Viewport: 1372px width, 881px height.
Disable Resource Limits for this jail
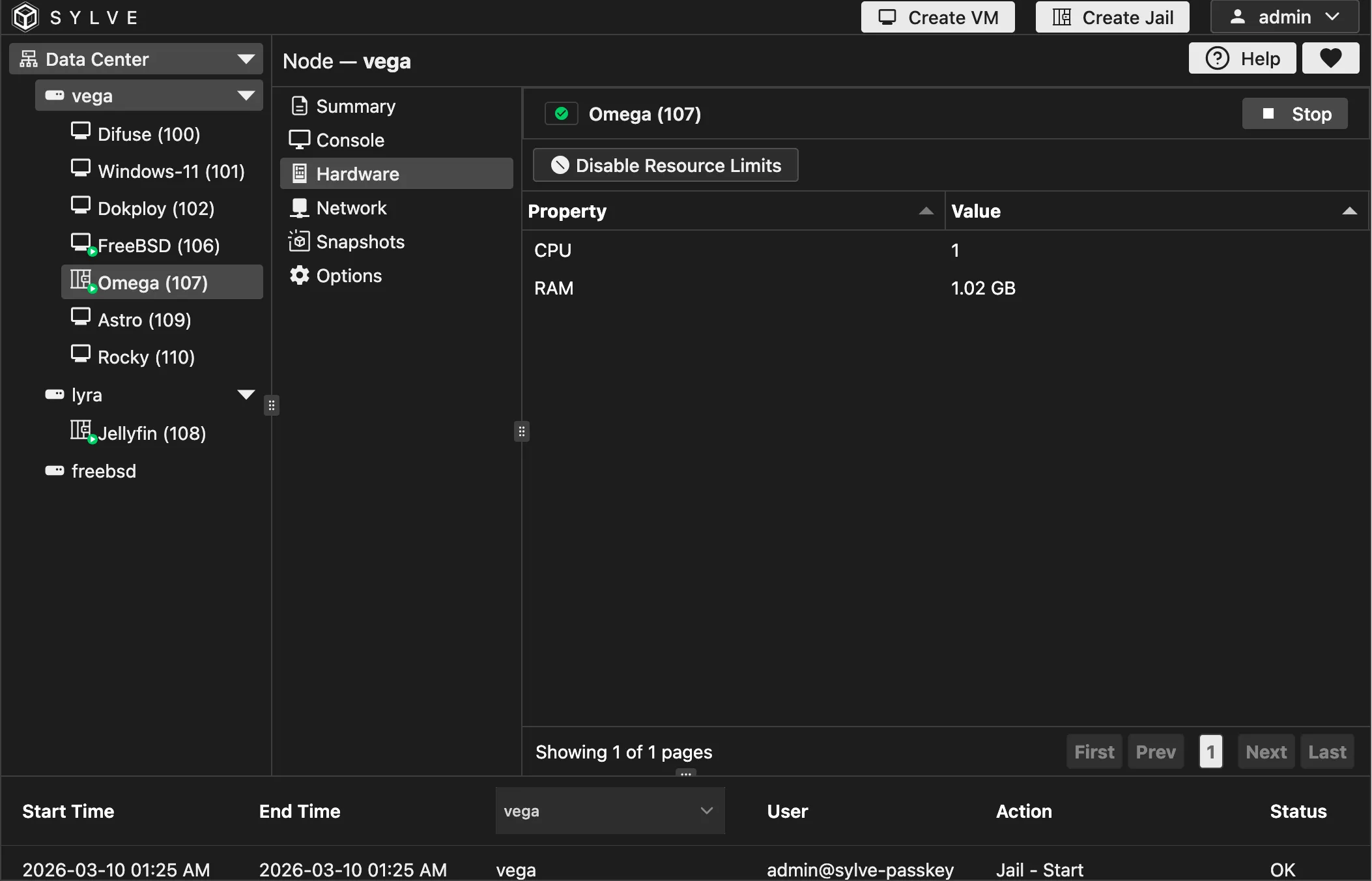tap(665, 166)
